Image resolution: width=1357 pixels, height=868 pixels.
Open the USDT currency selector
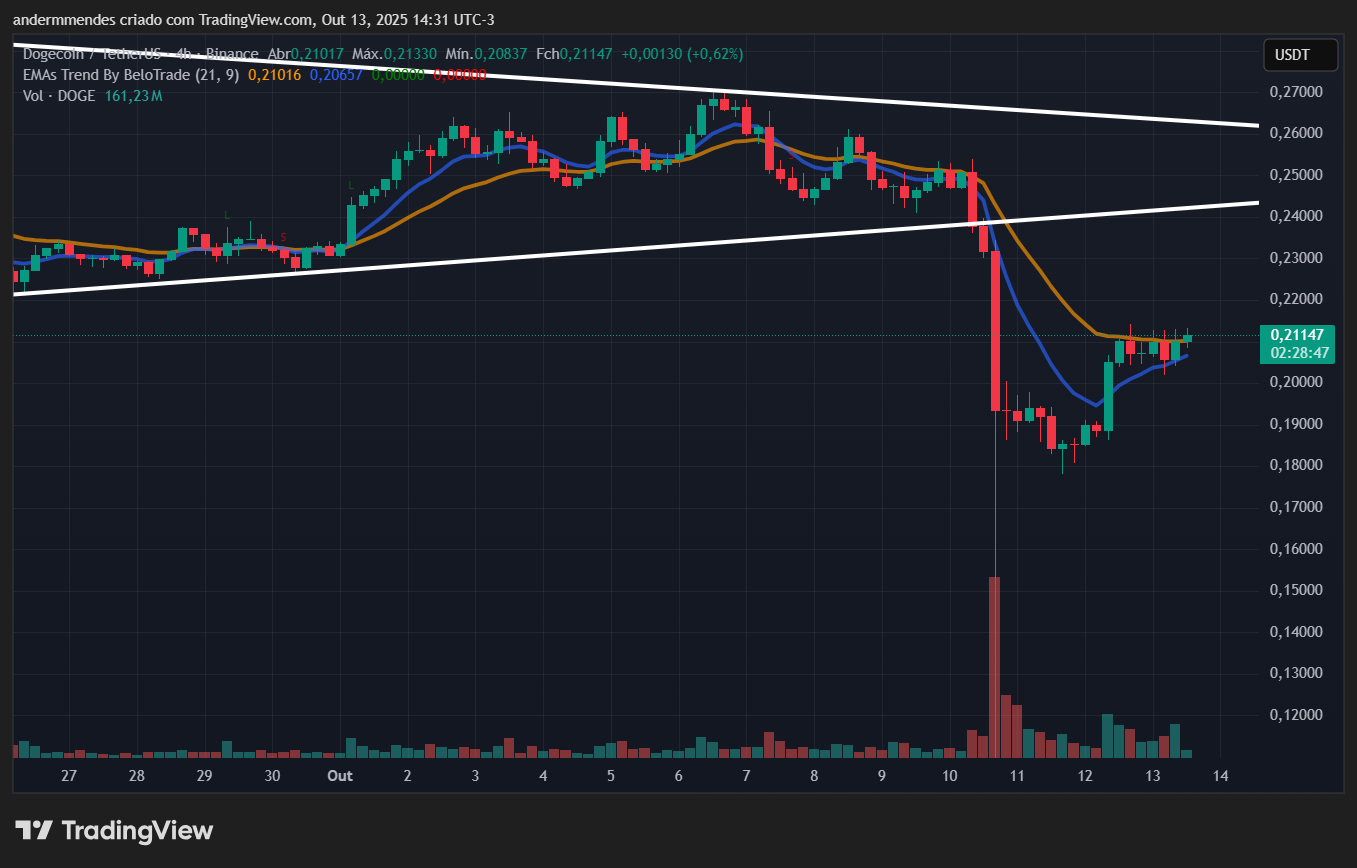1300,55
